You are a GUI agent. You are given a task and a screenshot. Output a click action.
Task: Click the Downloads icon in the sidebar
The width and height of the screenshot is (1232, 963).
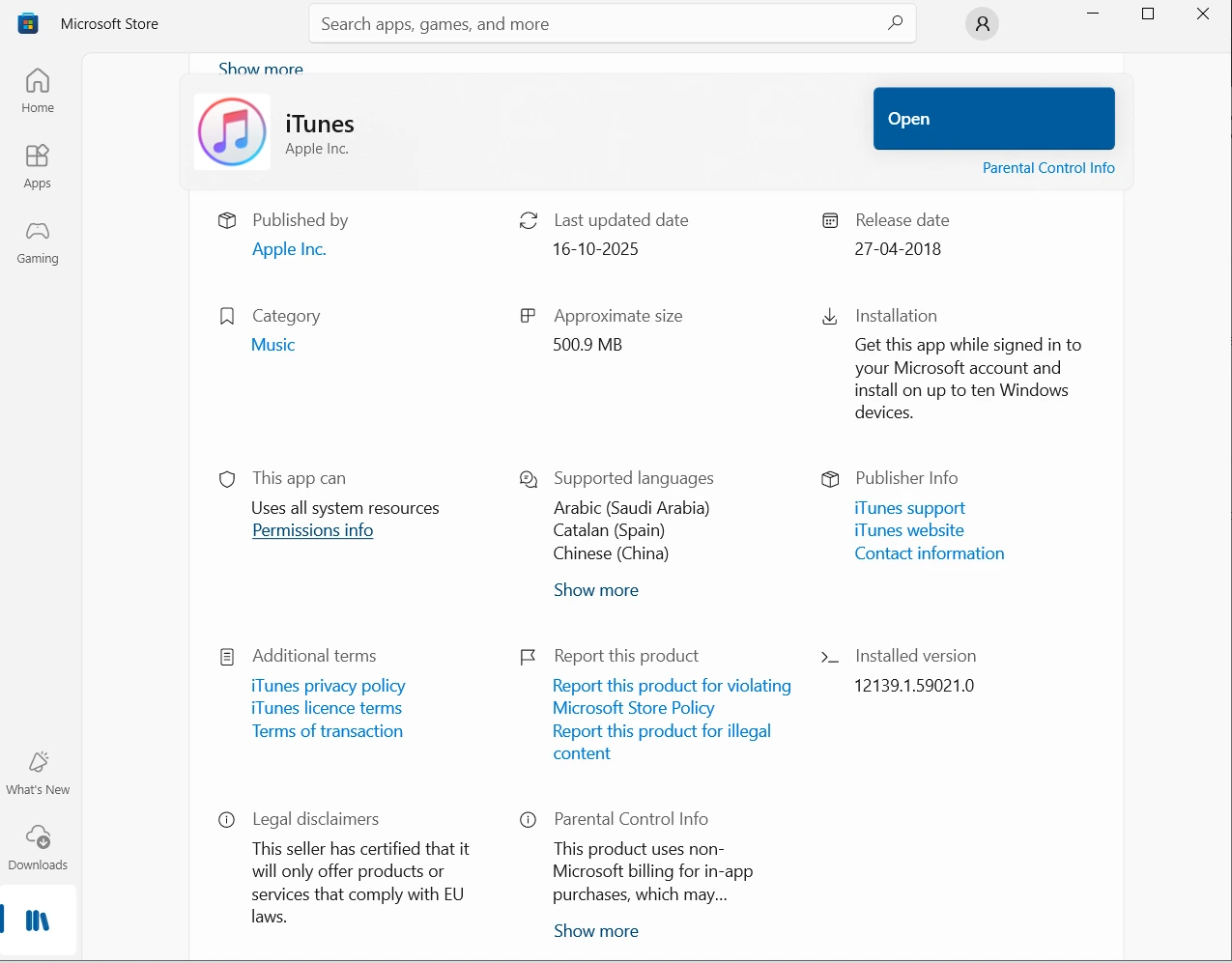click(37, 845)
